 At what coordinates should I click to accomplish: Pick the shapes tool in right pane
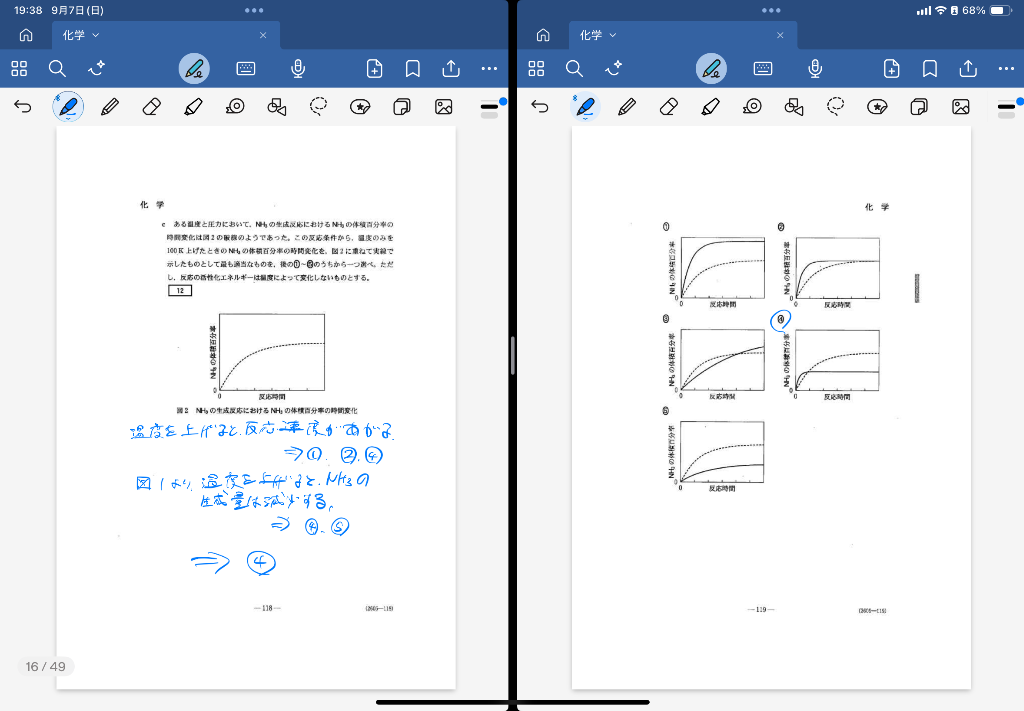(x=794, y=107)
